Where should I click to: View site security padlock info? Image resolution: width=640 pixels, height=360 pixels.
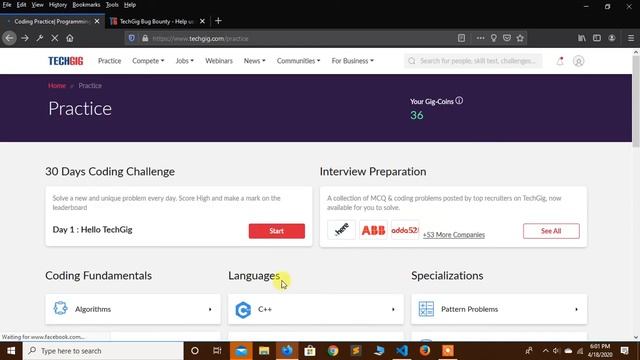pyautogui.click(x=145, y=38)
